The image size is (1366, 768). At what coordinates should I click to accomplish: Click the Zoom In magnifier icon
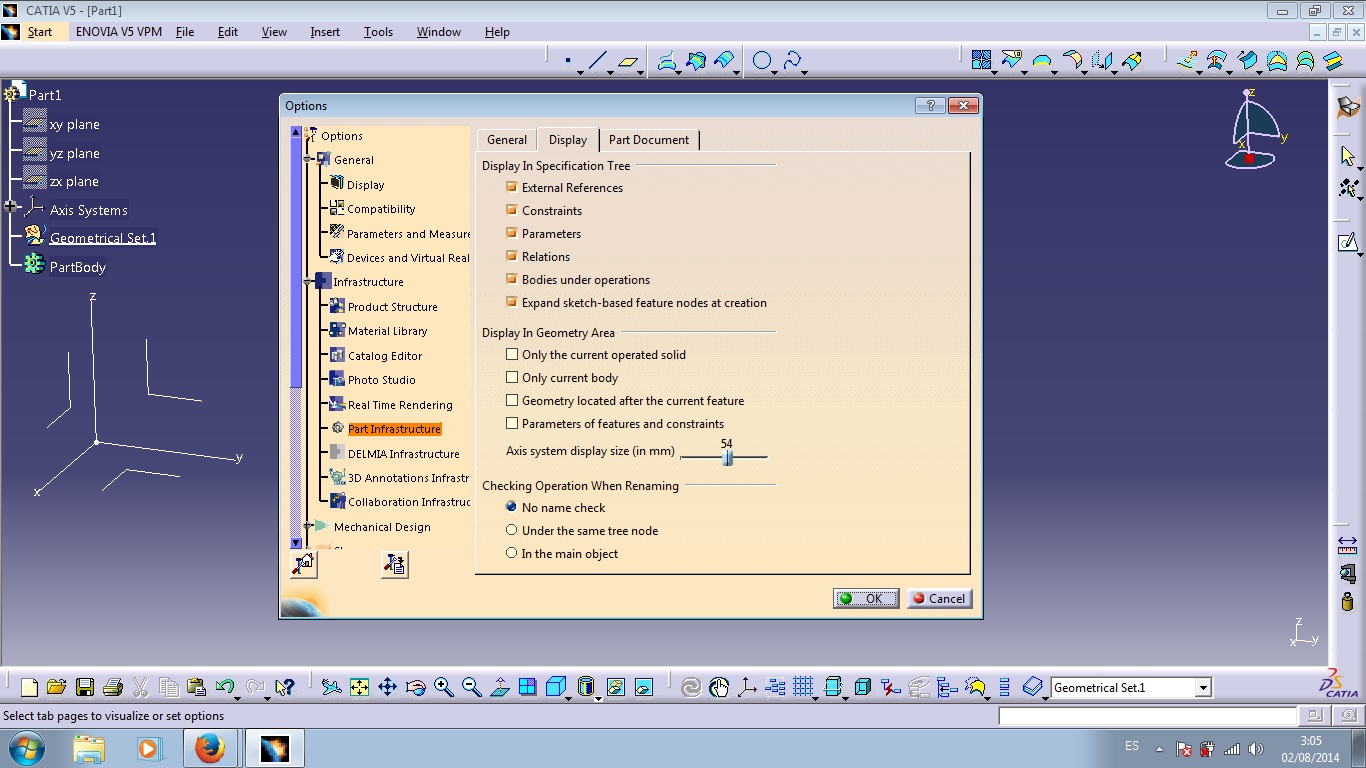[444, 687]
